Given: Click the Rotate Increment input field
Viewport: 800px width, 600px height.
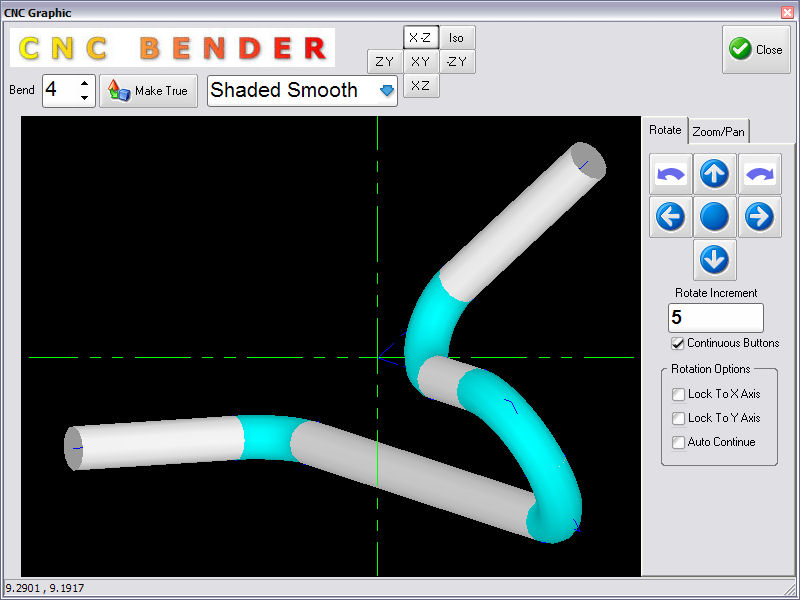Looking at the screenshot, I should click(x=715, y=318).
